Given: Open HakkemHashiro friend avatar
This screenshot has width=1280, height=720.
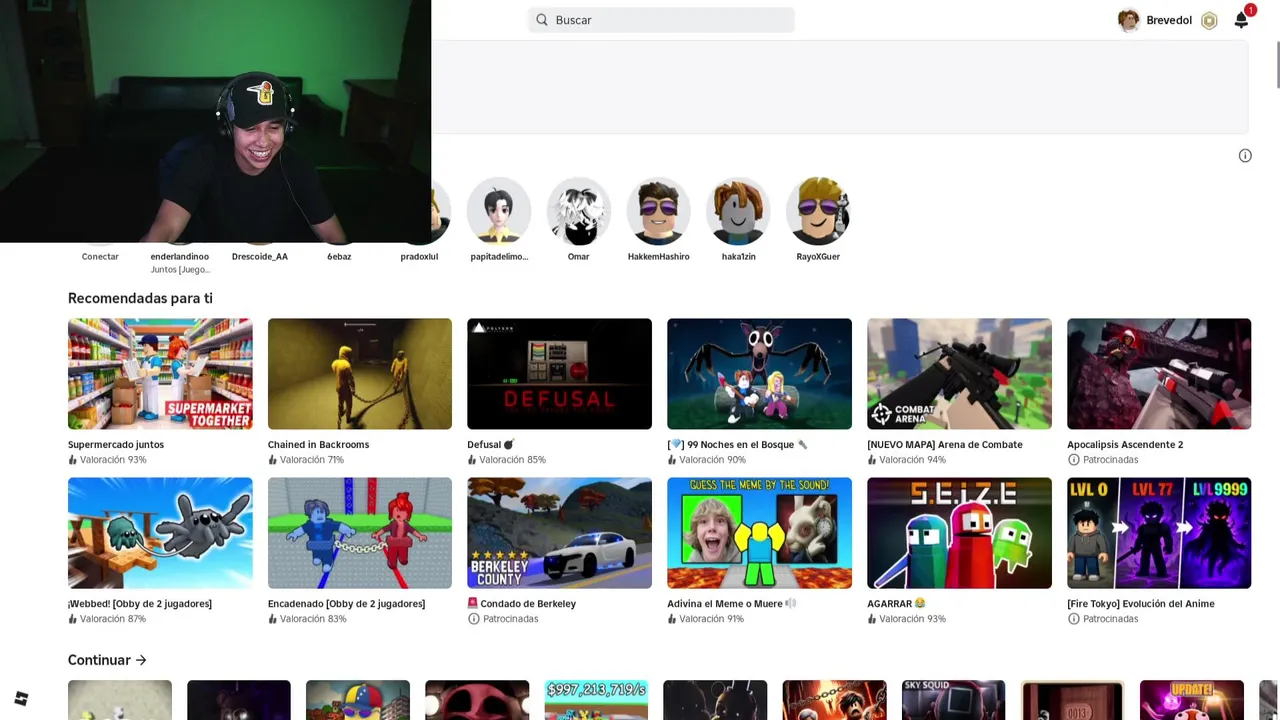Looking at the screenshot, I should coord(659,211).
